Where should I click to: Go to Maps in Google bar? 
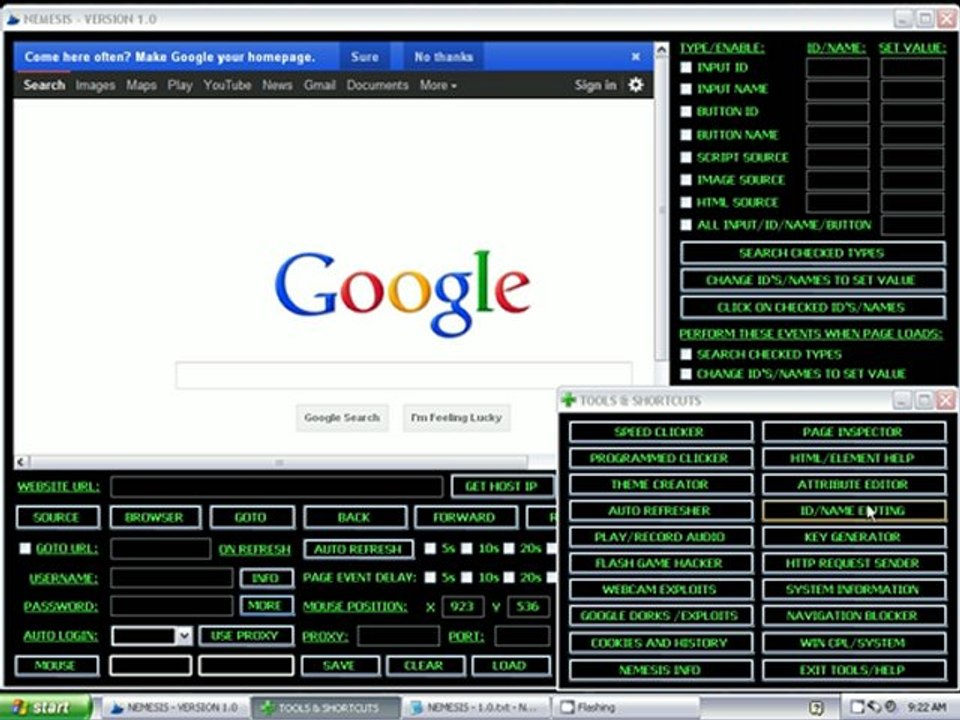141,85
